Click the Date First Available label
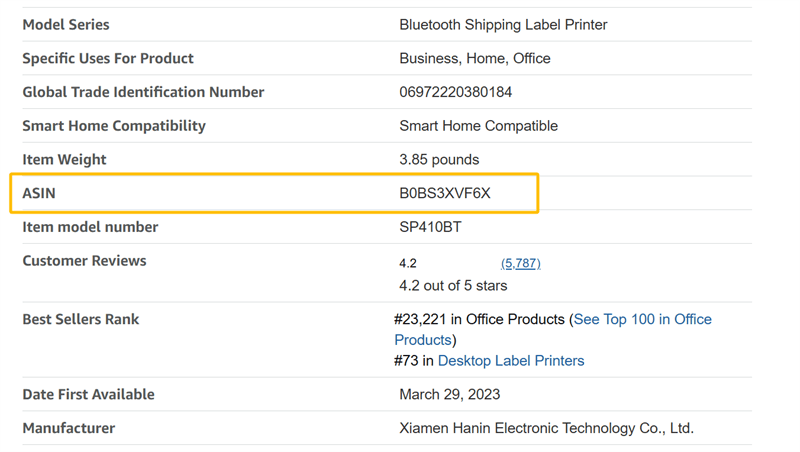This screenshot has width=800, height=452. [88, 394]
